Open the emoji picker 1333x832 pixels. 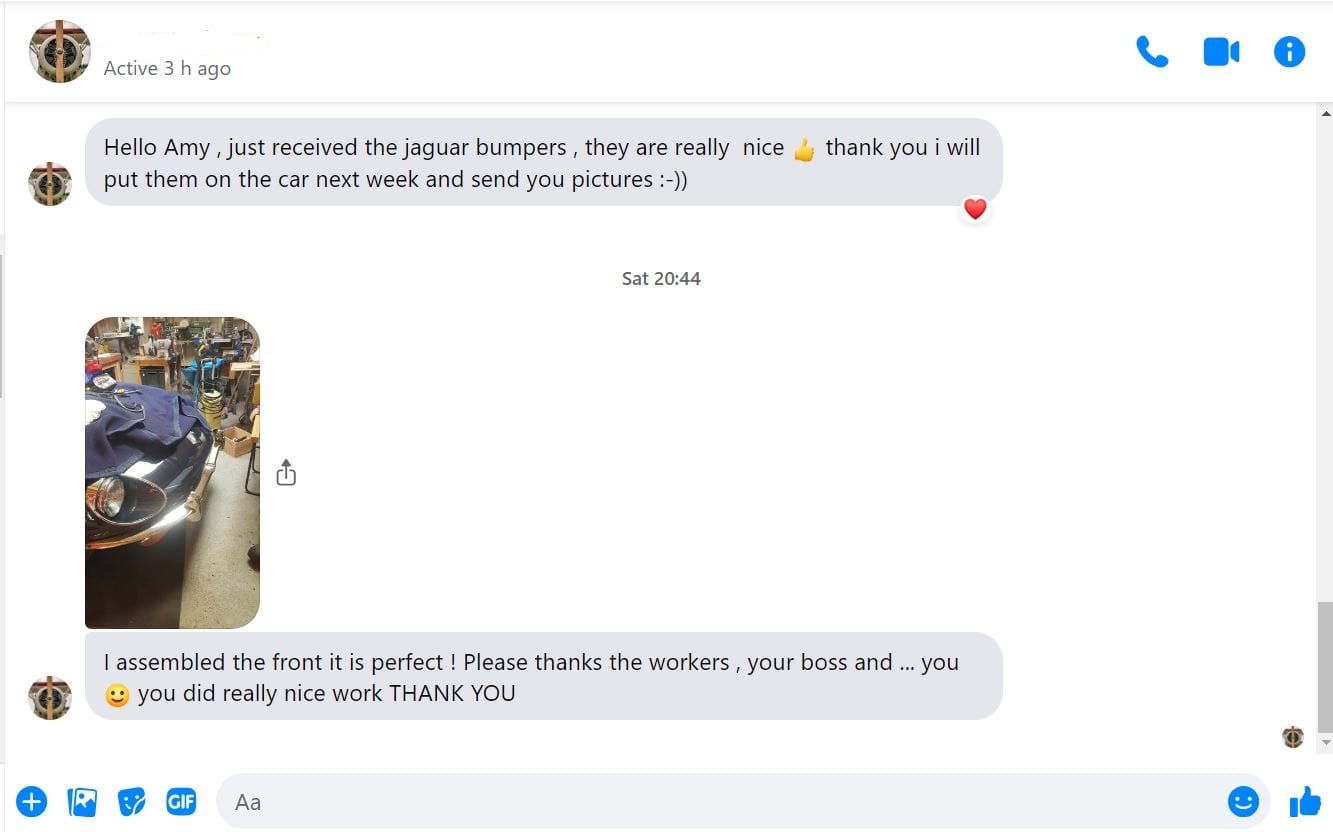click(1243, 801)
